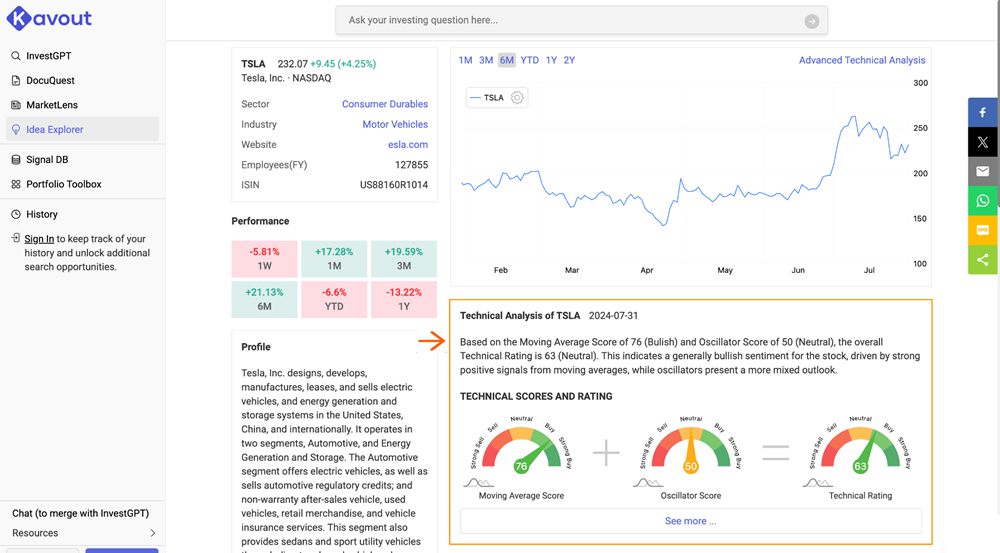Focus the investing question input field

pyautogui.click(x=570, y=21)
